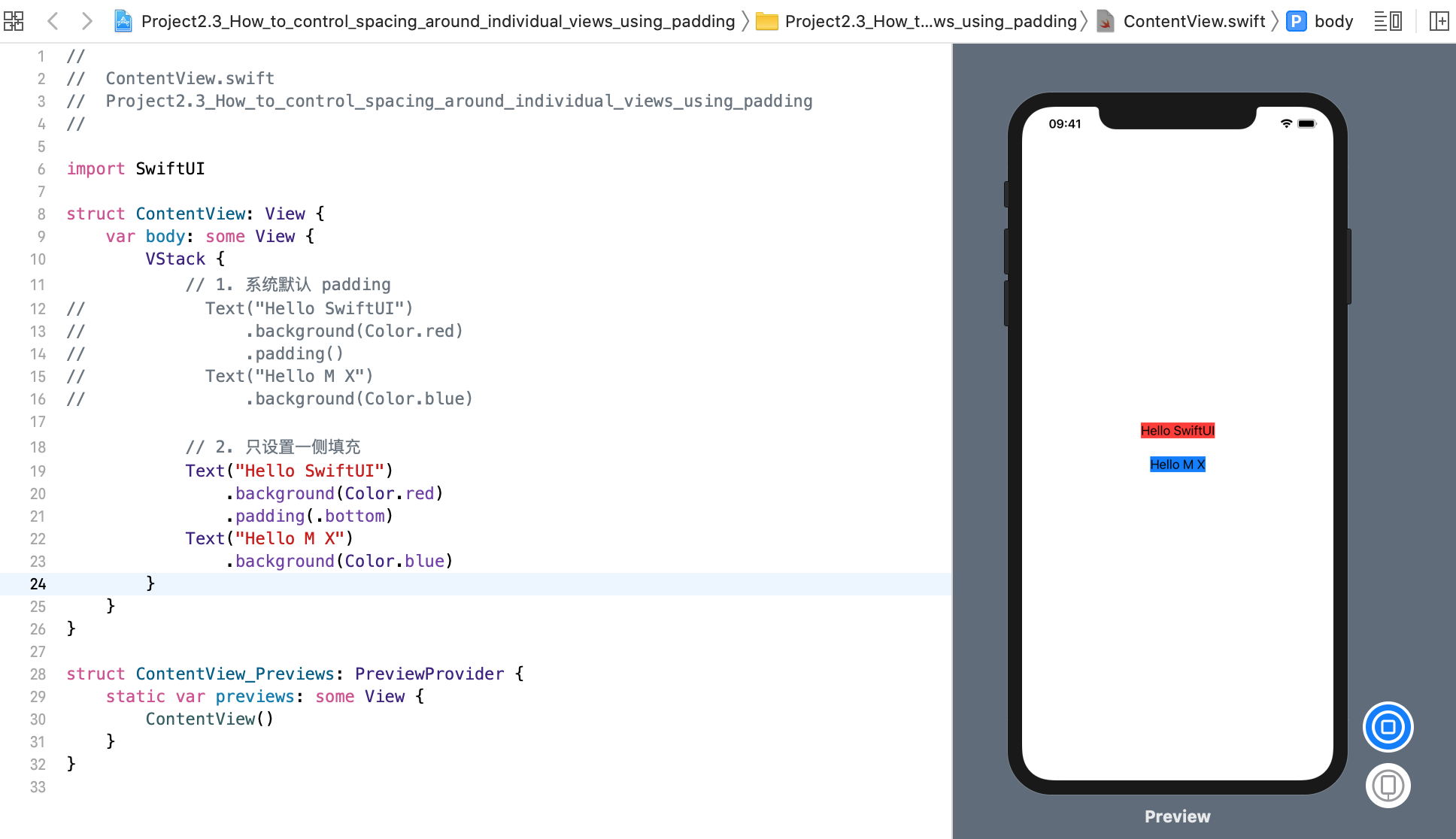Click PreviewProvider on line 28

pos(429,674)
